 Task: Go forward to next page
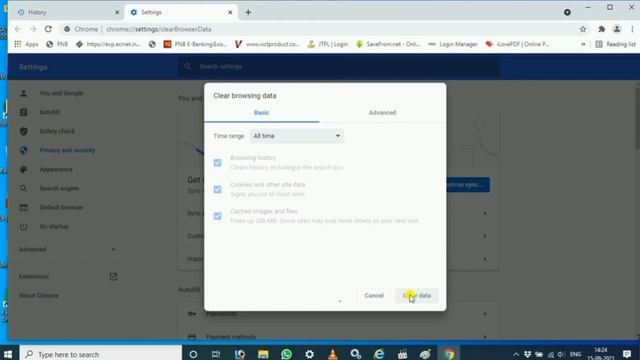point(33,29)
